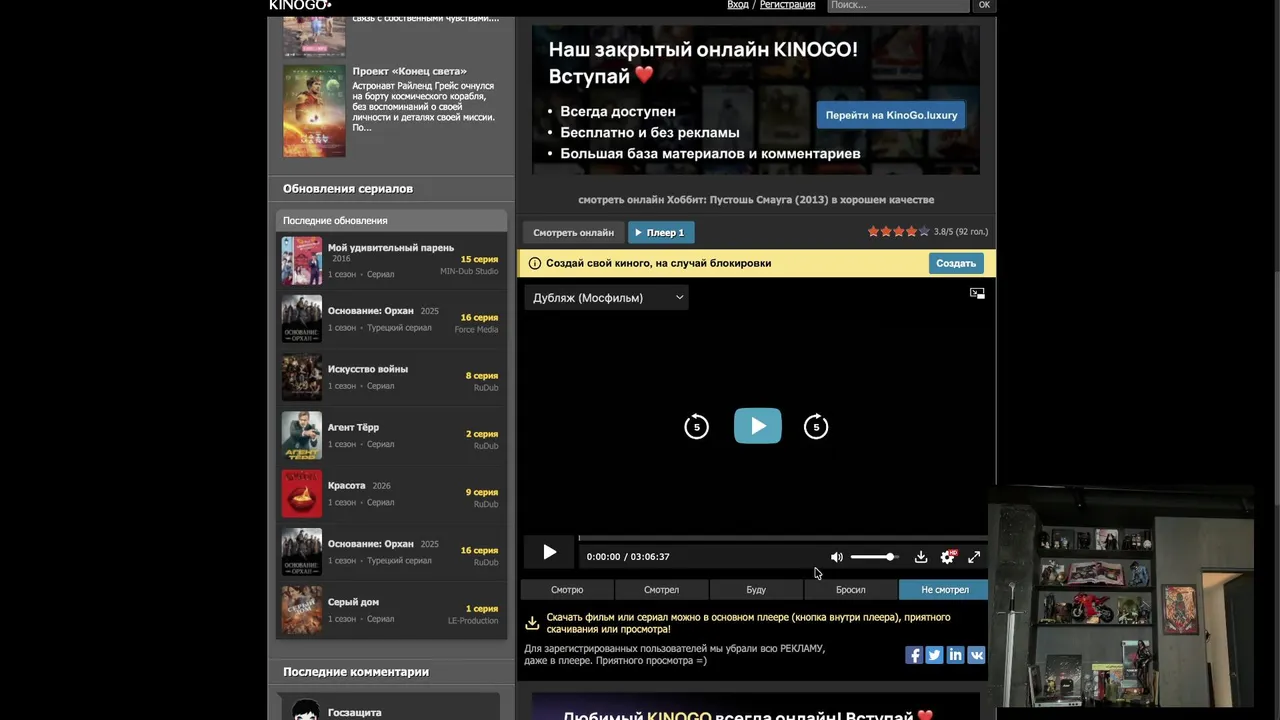This screenshot has height=720, width=1280.
Task: Click the 8 серия label for Искусство войны
Action: click(x=482, y=376)
